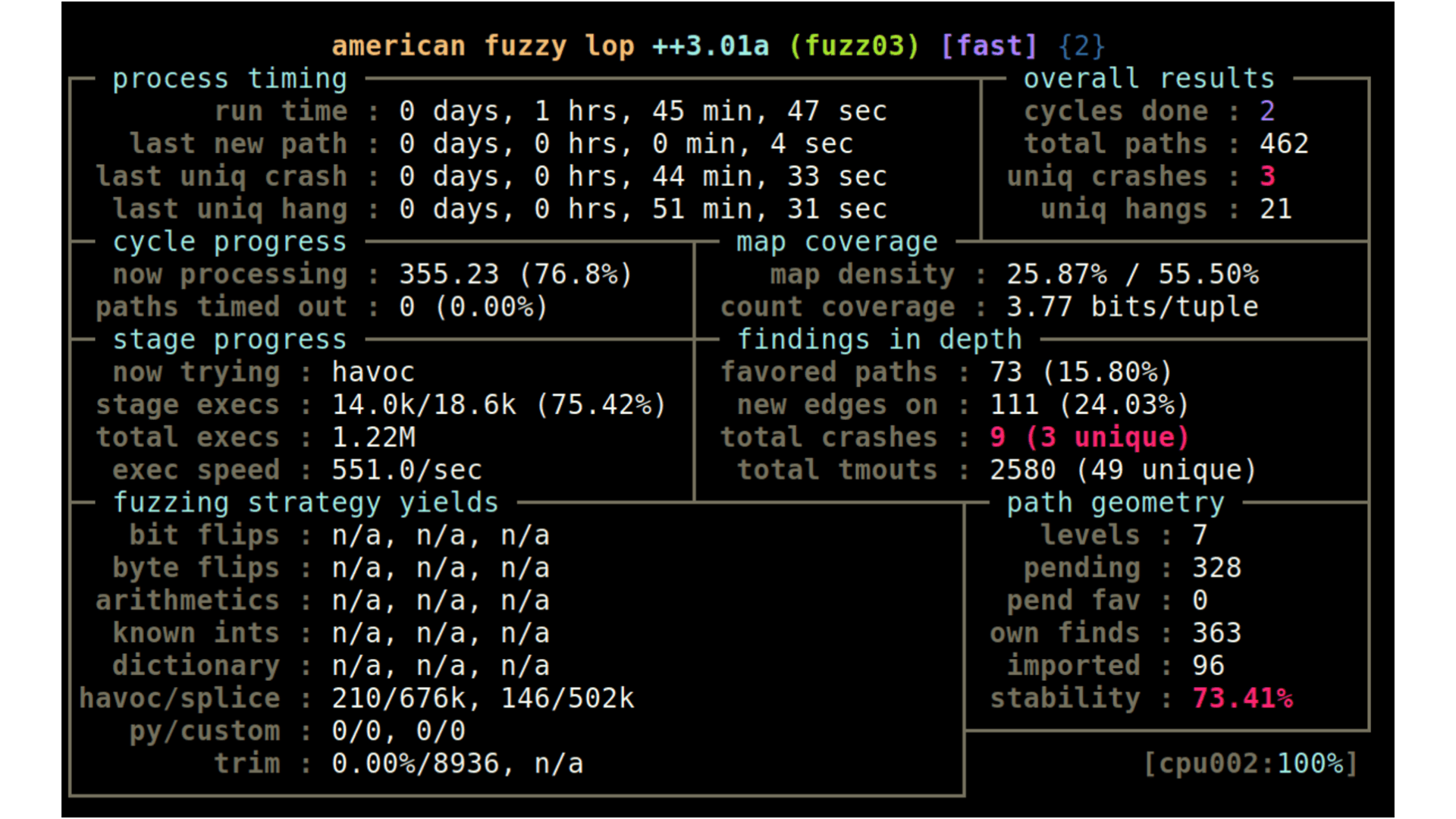Select the cpu002:100% indicator
Image resolution: width=1456 pixels, height=819 pixels.
pyautogui.click(x=1250, y=764)
